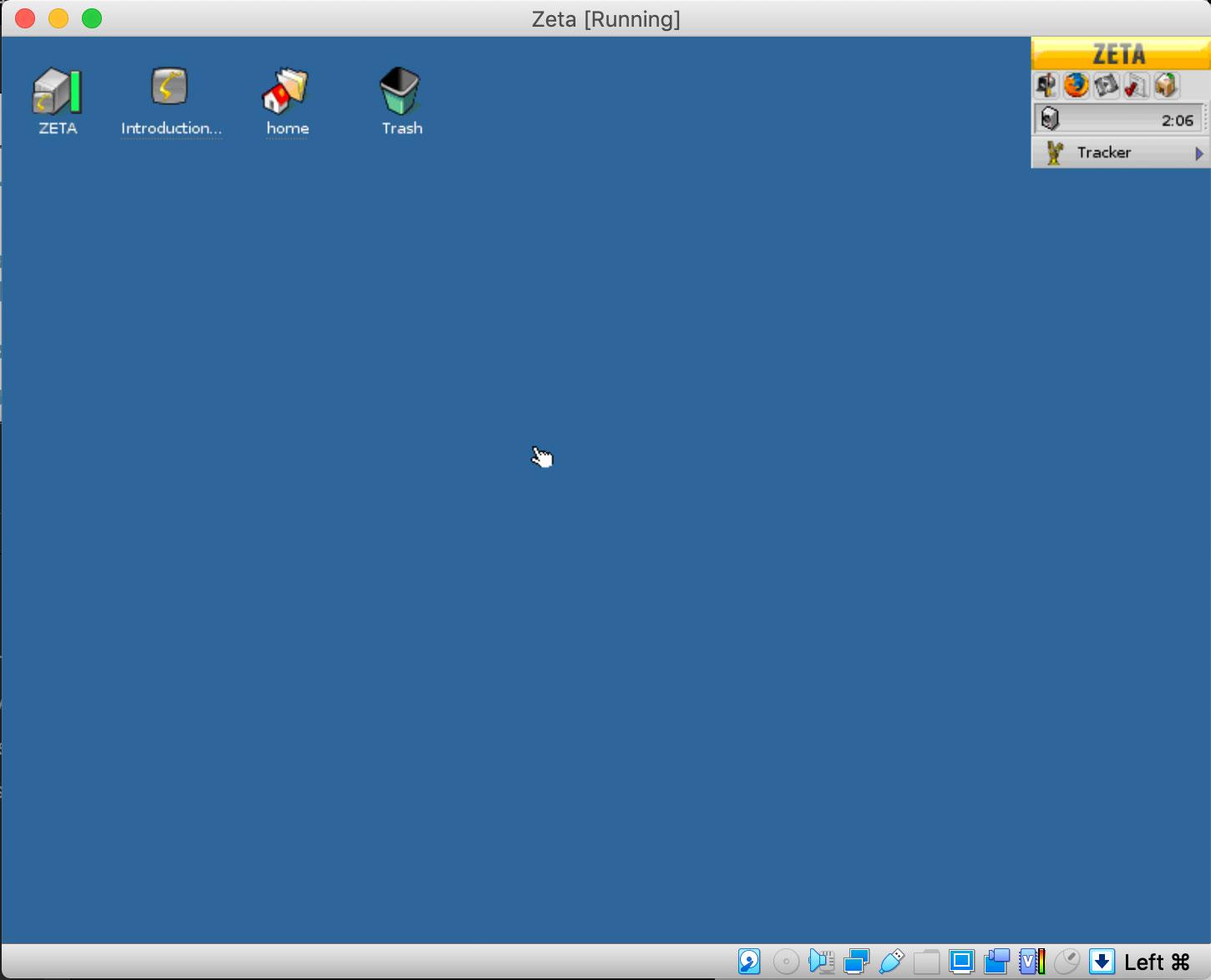Click the media player film icon
The image size is (1211, 980).
click(x=1106, y=85)
